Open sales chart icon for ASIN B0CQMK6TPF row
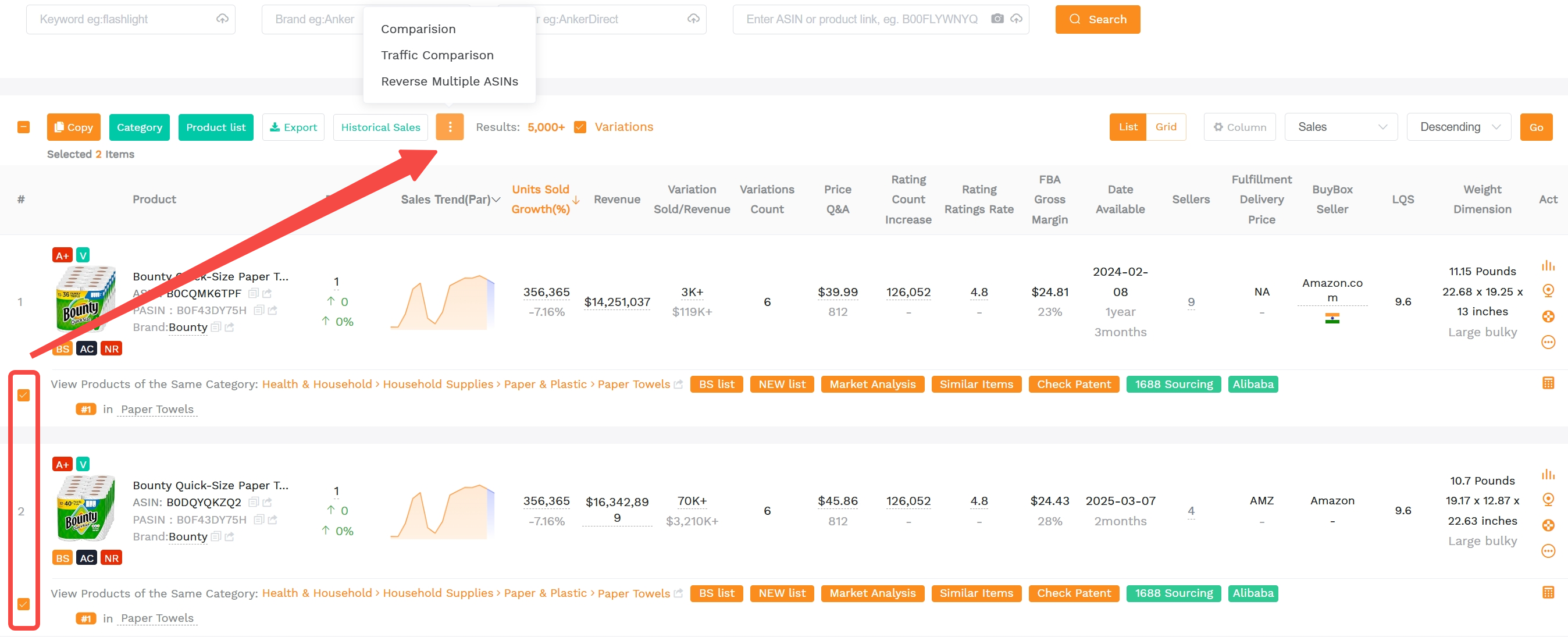 tap(1548, 265)
